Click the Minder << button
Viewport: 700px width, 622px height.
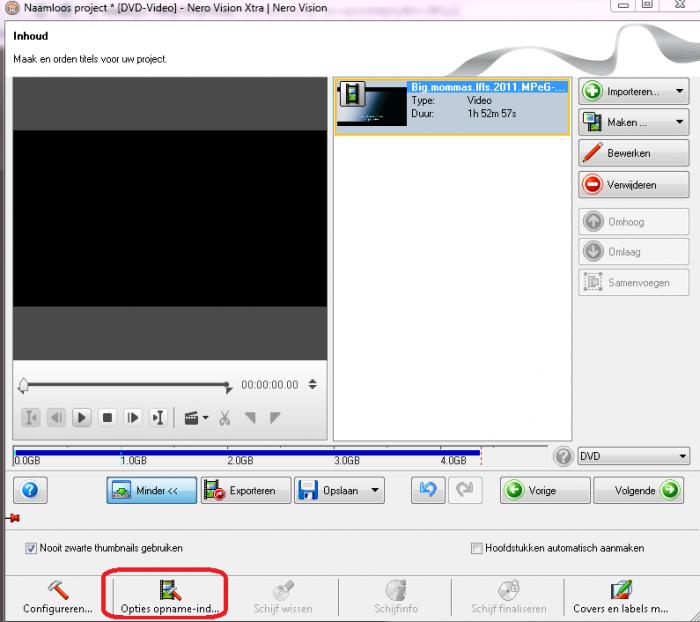(151, 490)
